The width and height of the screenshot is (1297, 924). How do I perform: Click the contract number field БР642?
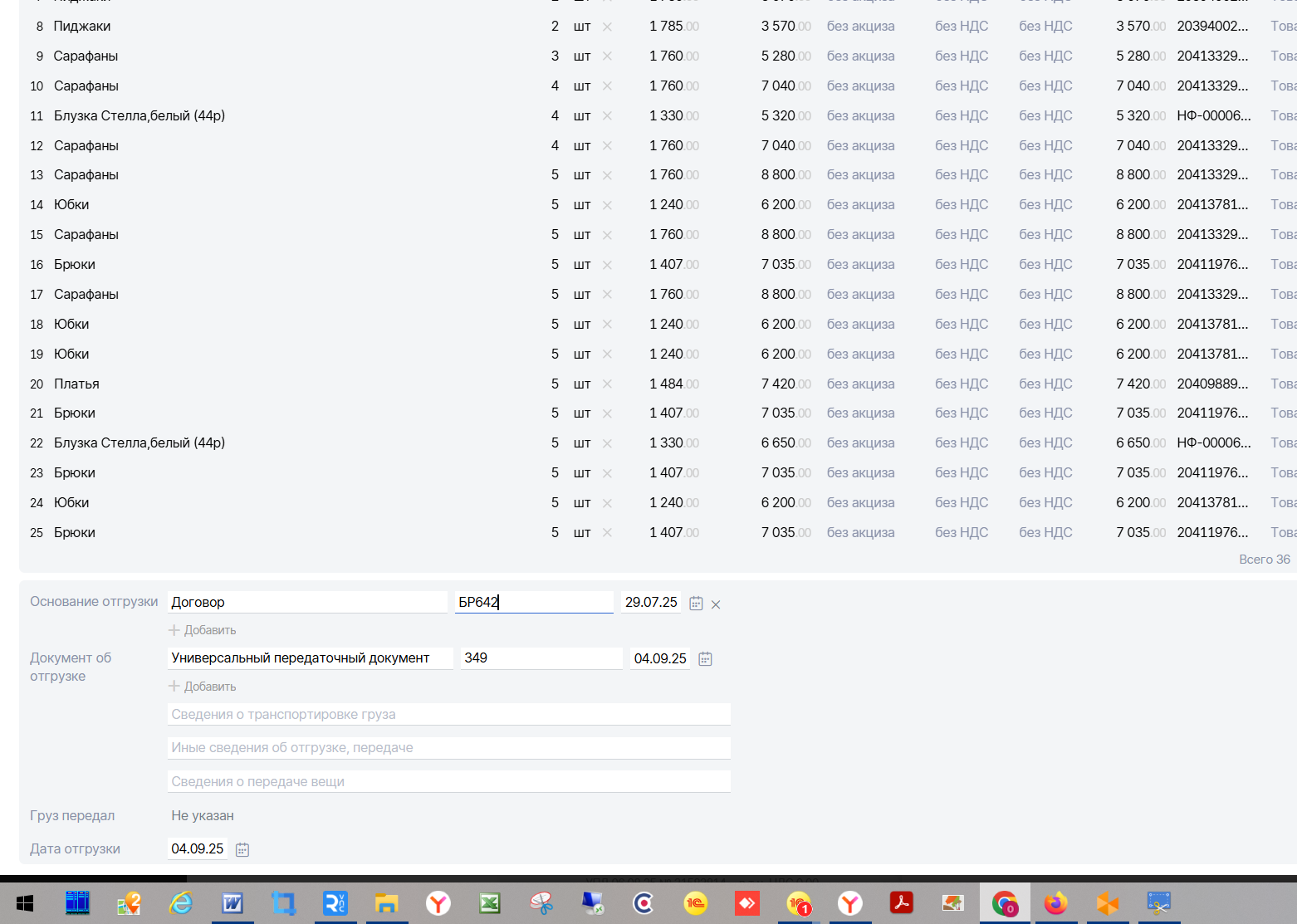point(534,603)
